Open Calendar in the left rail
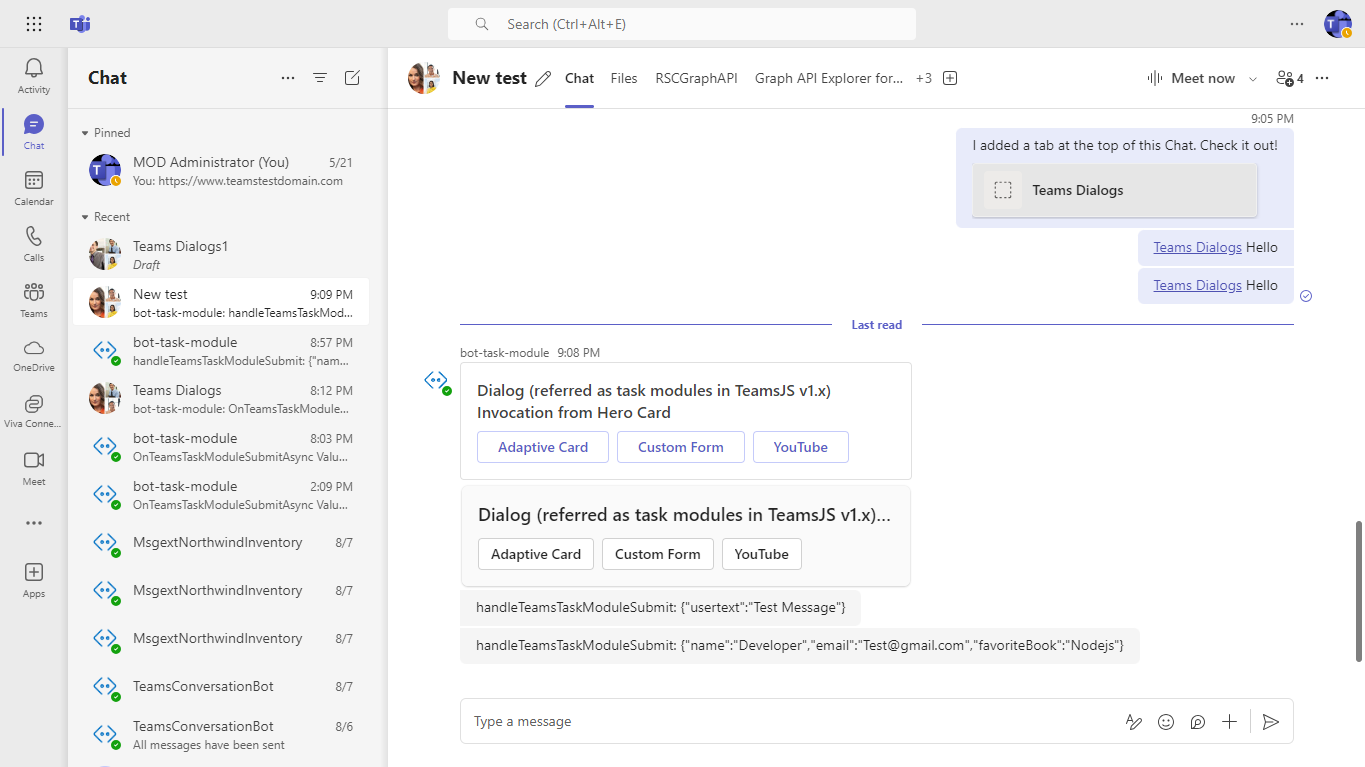The width and height of the screenshot is (1365, 767). click(x=34, y=188)
